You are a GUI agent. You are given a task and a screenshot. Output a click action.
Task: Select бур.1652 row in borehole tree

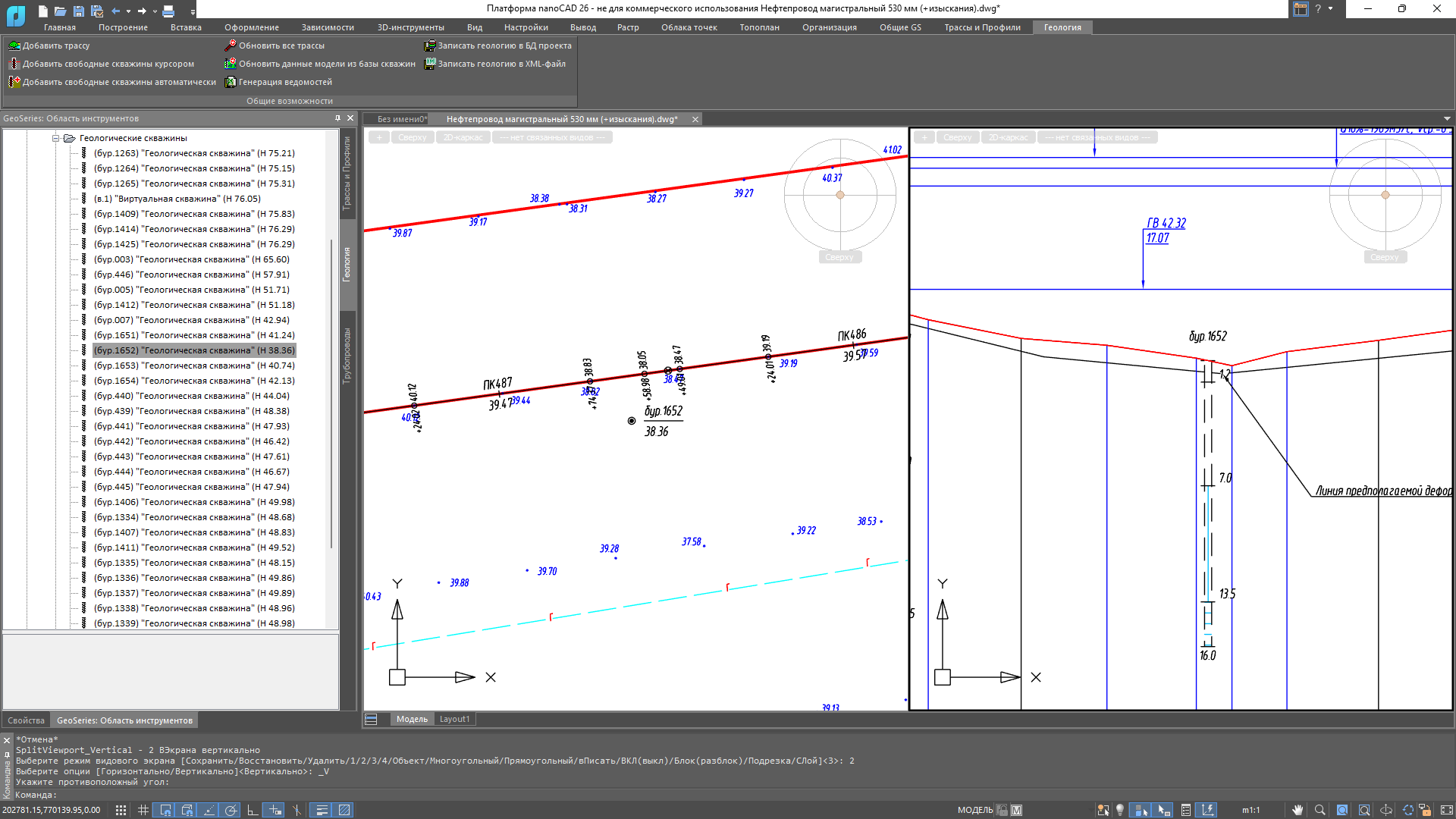click(x=194, y=350)
